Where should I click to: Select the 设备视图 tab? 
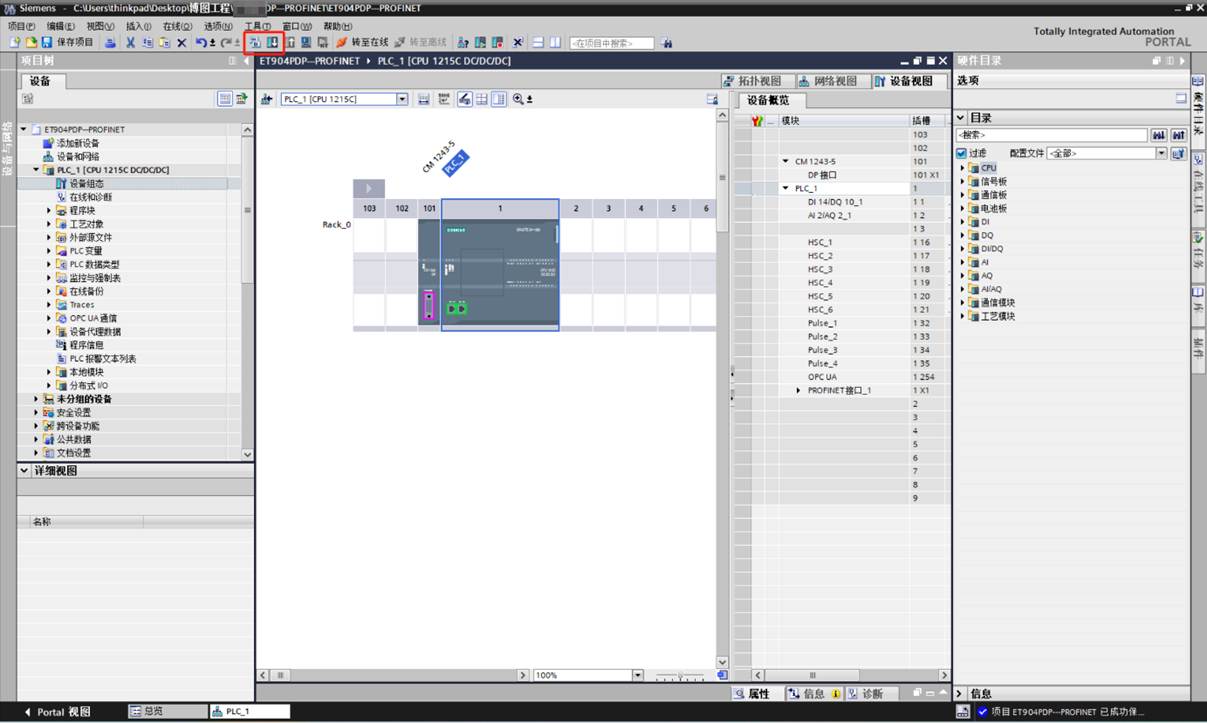pyautogui.click(x=908, y=81)
